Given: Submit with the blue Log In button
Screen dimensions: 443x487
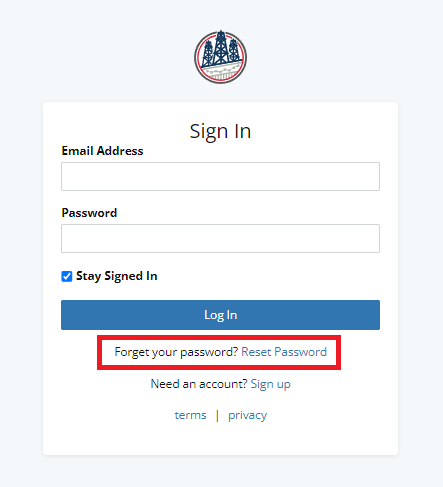Looking at the screenshot, I should [x=220, y=315].
